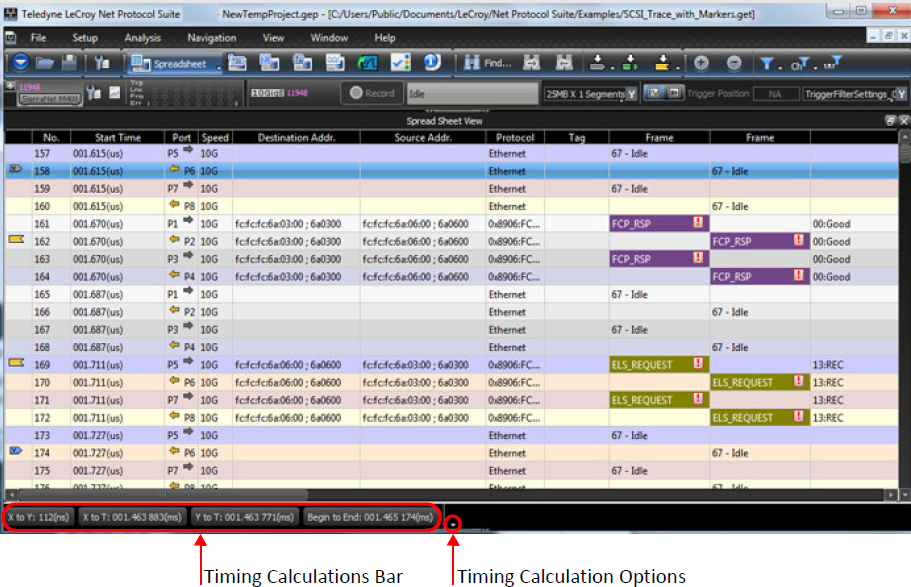Click the gray go-to marker icon
Screen dimensions: 911x587
coord(597,62)
